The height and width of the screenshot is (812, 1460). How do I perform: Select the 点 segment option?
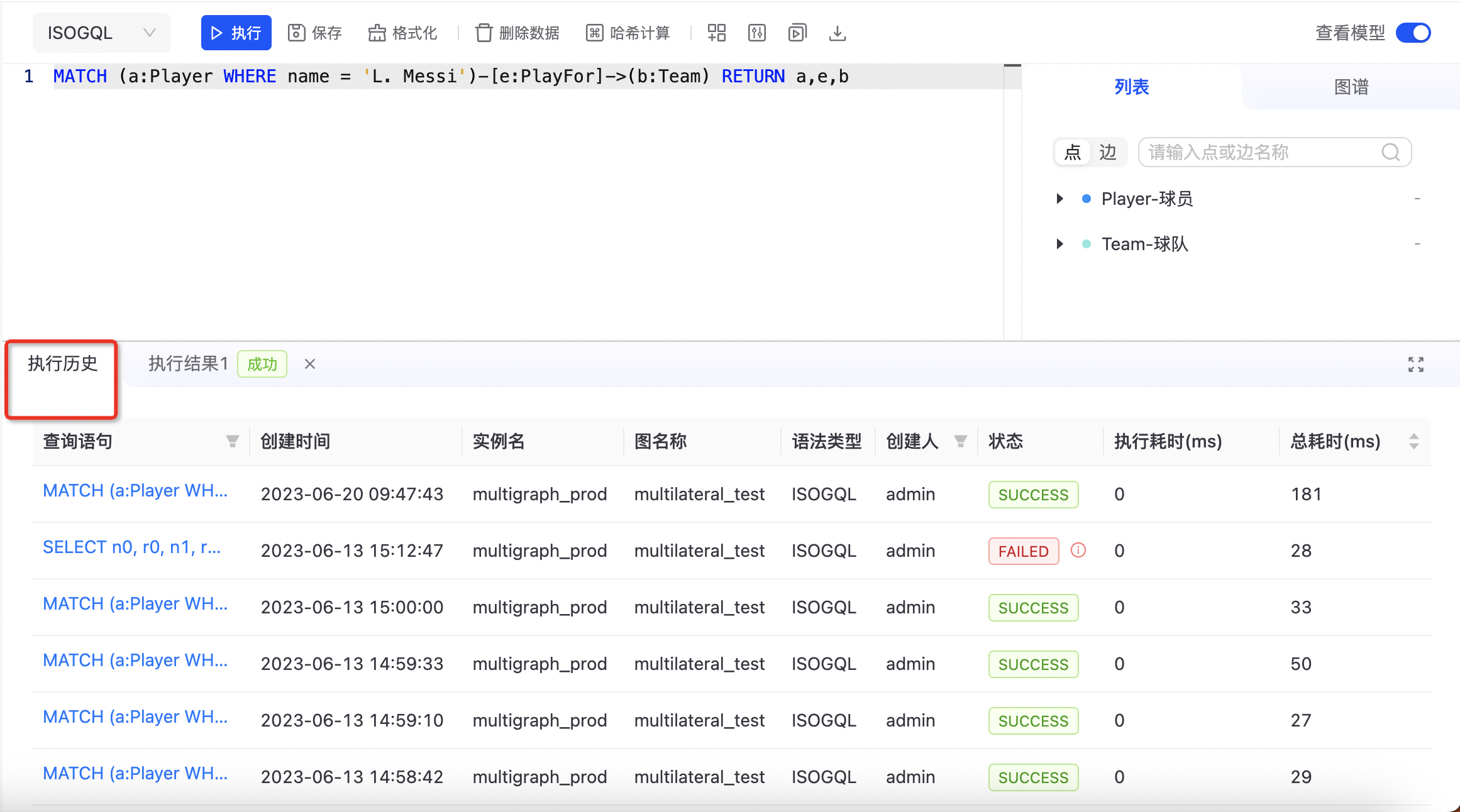pyautogui.click(x=1073, y=152)
